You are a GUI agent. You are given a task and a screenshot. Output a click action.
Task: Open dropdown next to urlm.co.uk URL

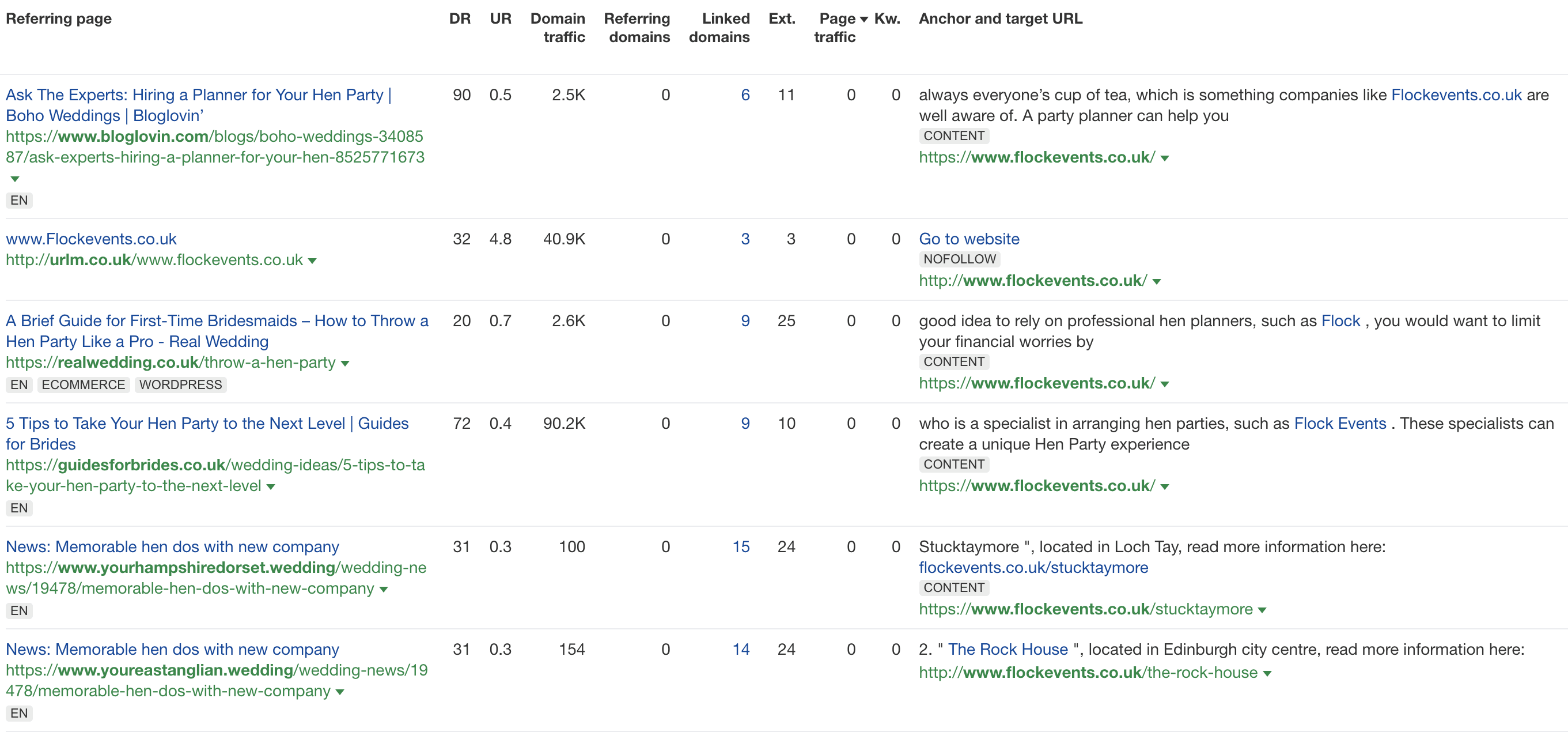point(312,261)
